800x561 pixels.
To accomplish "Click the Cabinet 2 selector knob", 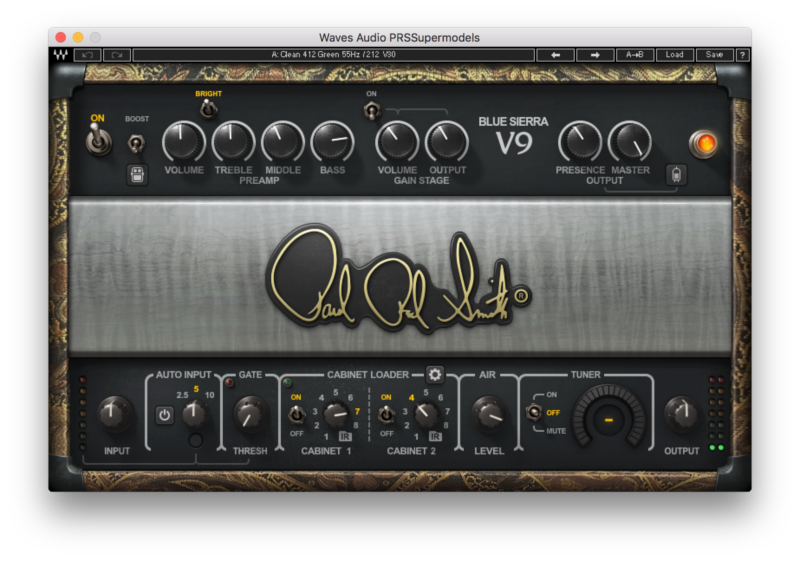I will [x=426, y=415].
